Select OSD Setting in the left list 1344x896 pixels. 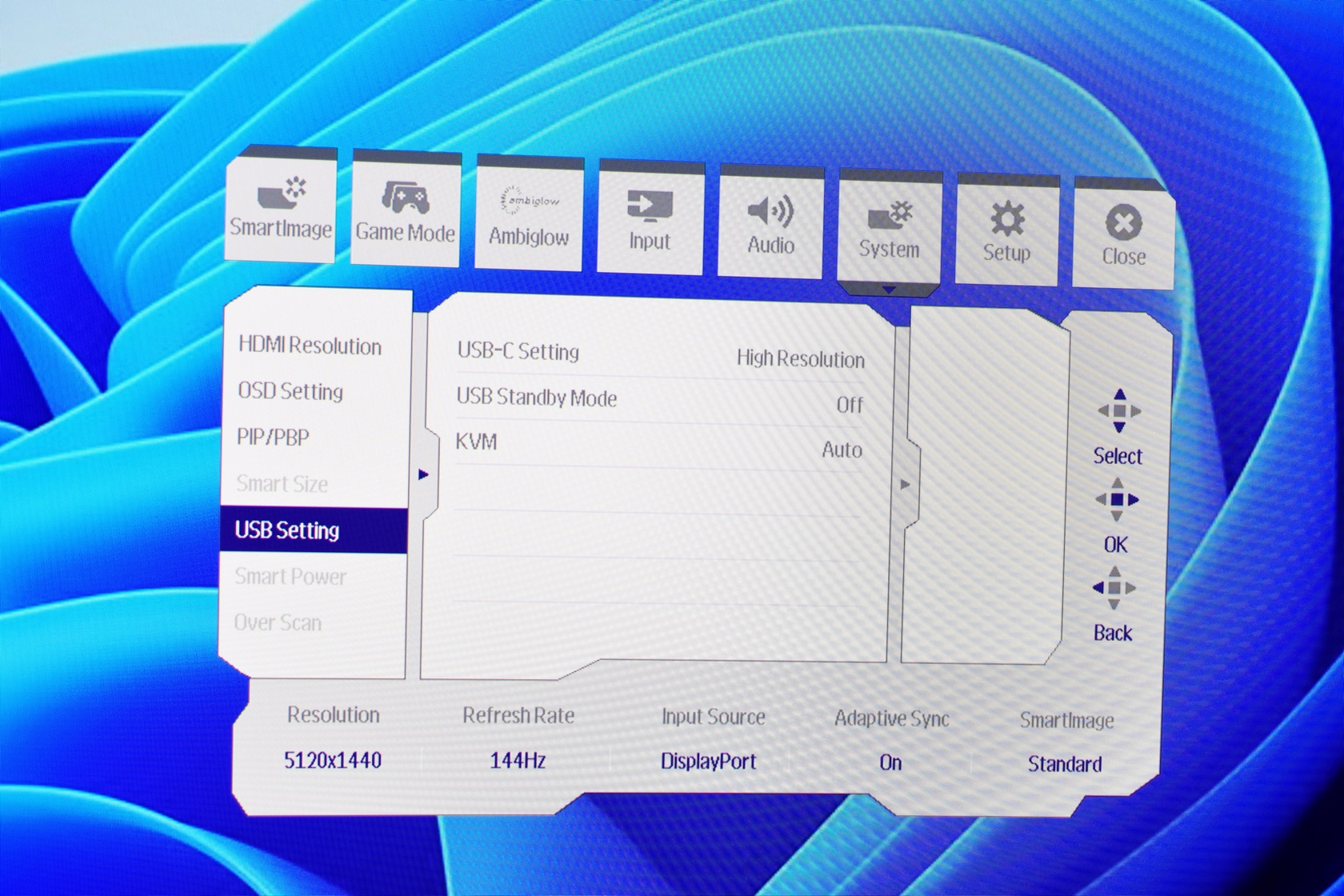tap(290, 391)
